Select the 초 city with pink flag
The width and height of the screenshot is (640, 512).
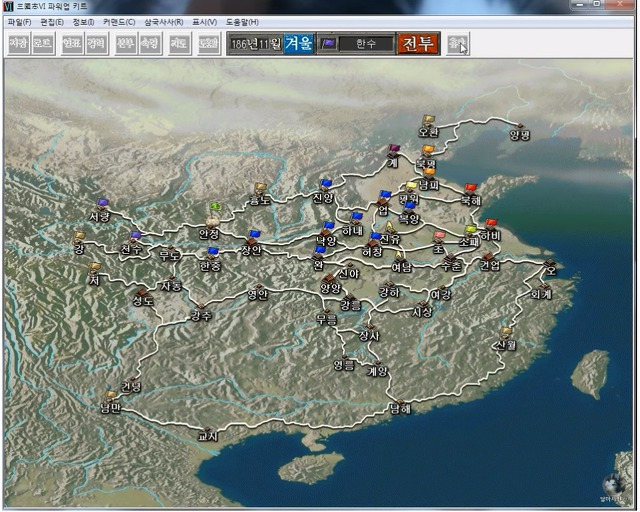tap(439, 243)
